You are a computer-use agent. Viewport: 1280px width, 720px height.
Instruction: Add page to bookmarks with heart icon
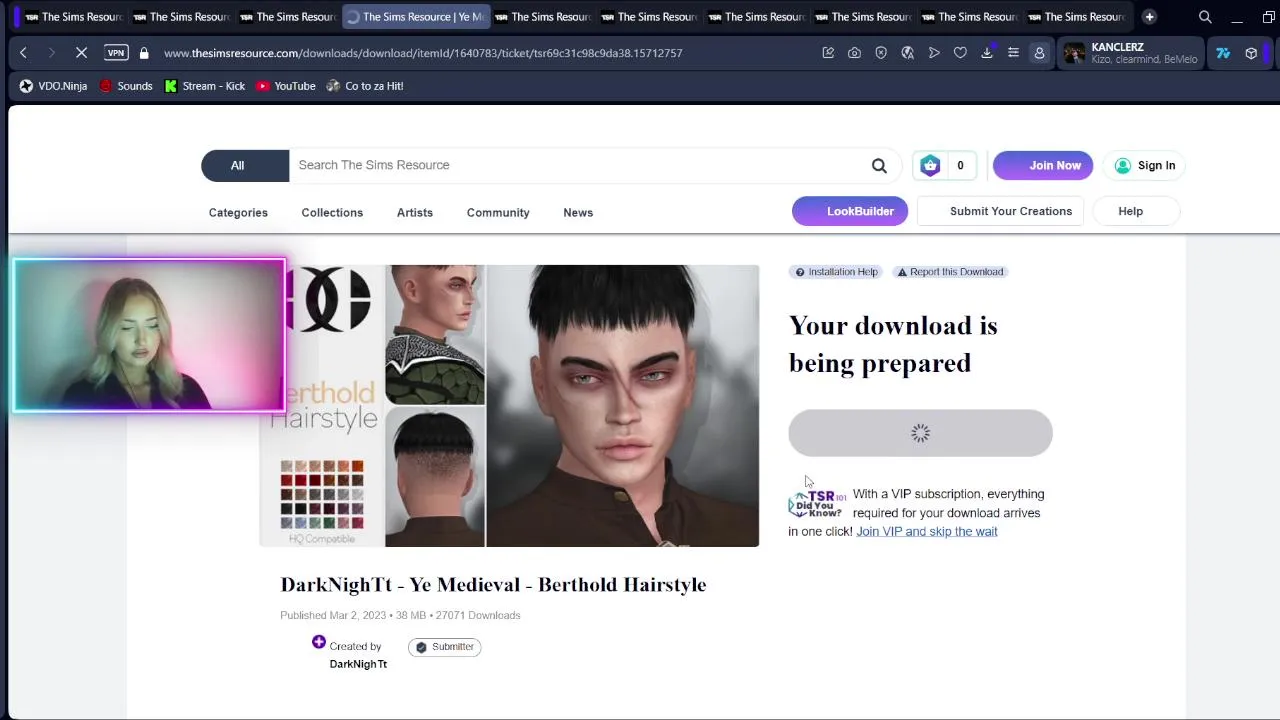[960, 53]
